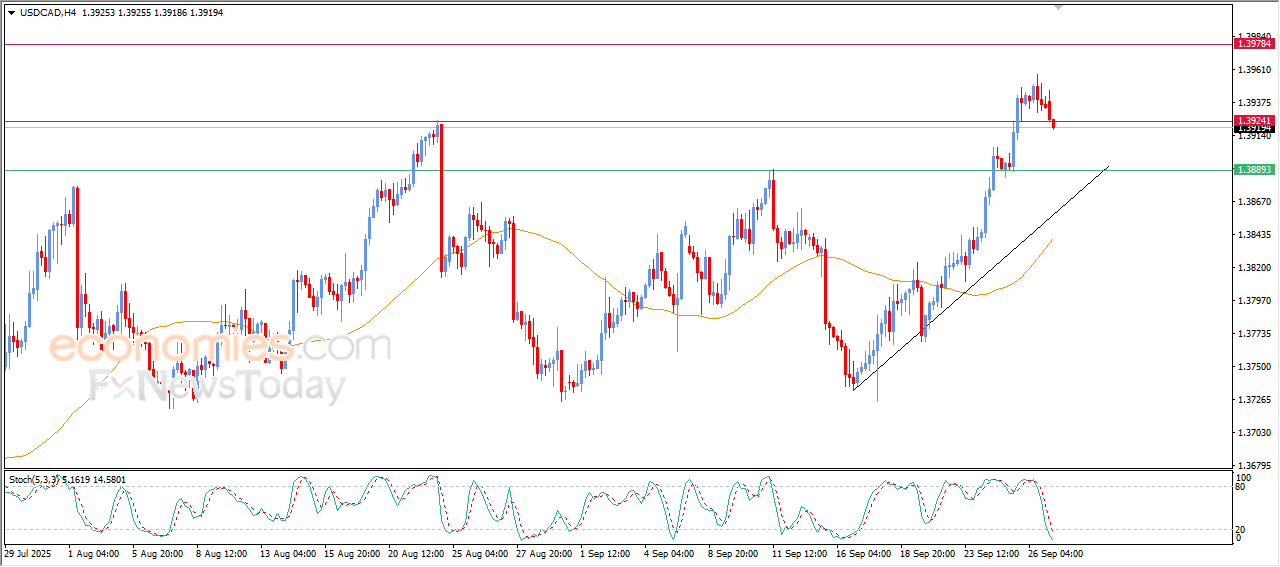This screenshot has height=567, width=1280.
Task: Click the 1.38435 price axis value
Action: coord(1254,235)
